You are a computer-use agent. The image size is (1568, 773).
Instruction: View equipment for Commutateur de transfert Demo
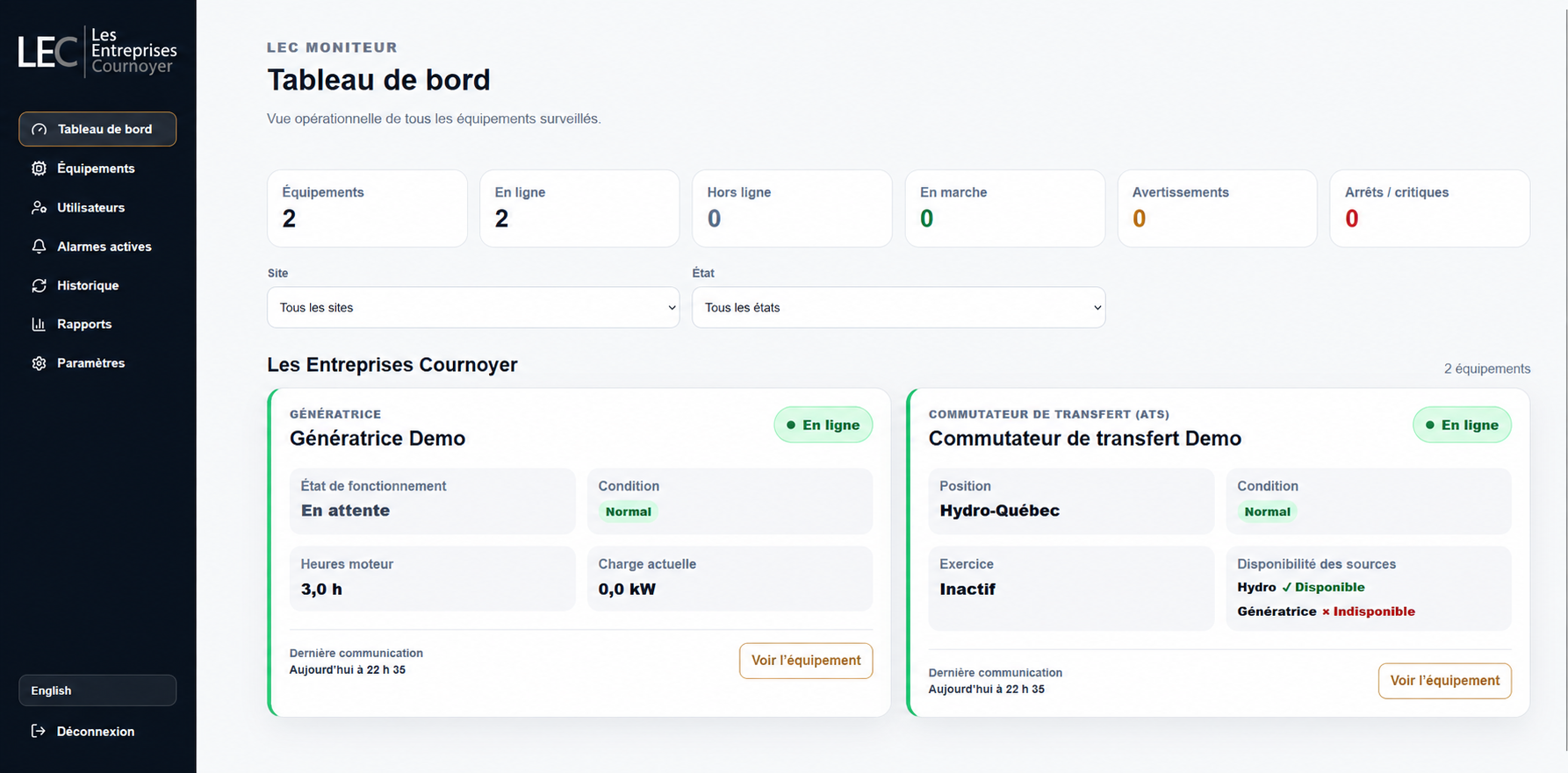[x=1445, y=681]
